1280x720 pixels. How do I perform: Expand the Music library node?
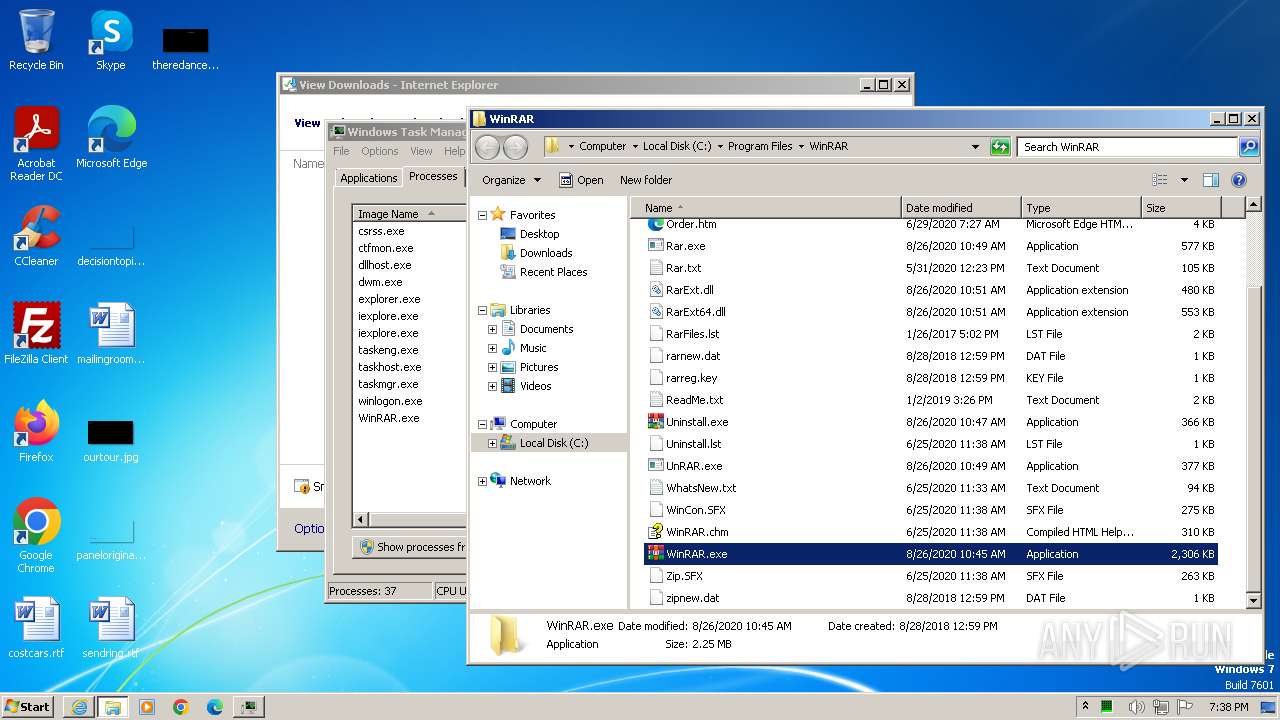click(x=492, y=348)
